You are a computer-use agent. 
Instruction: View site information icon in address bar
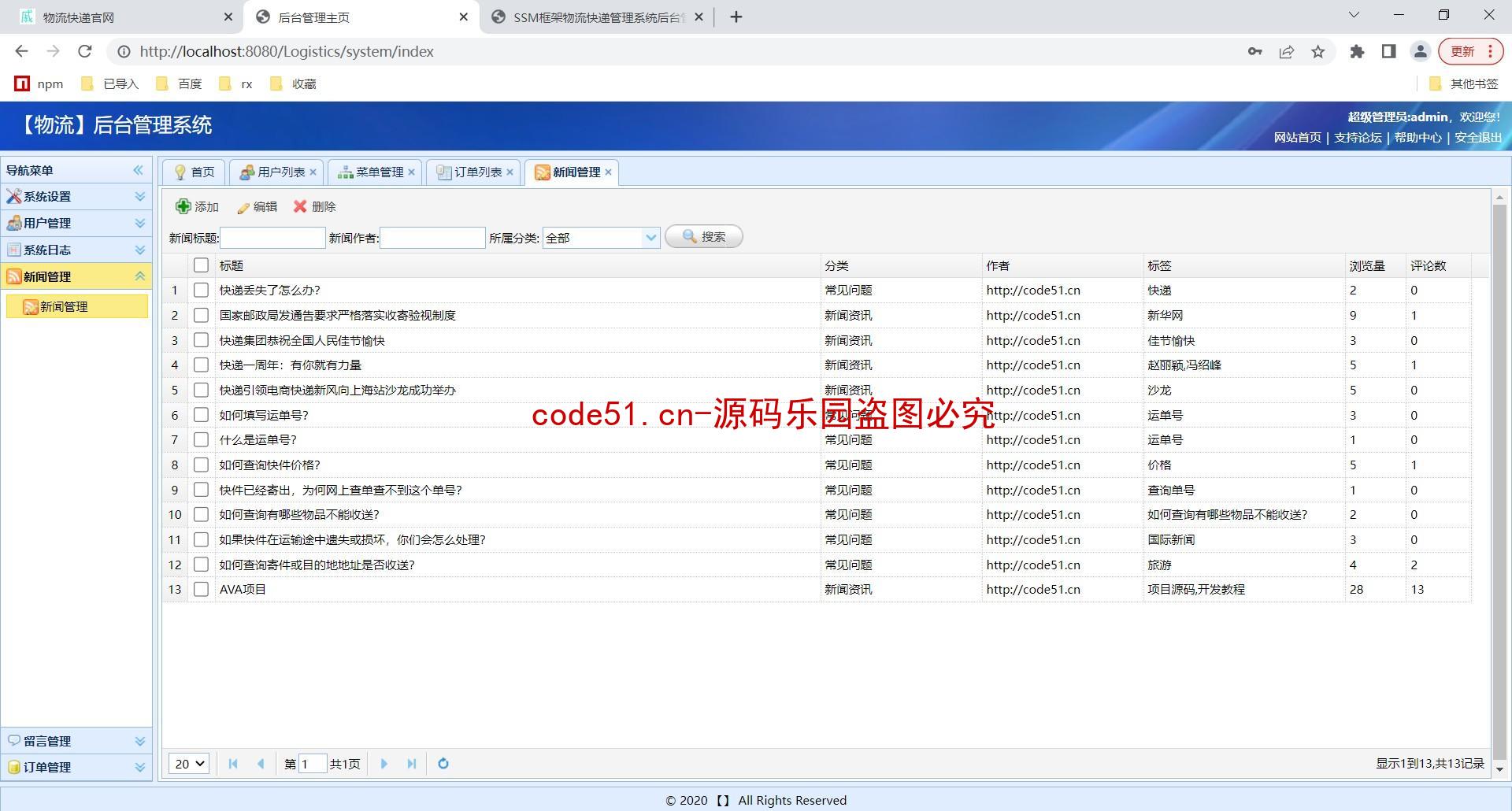(x=124, y=51)
